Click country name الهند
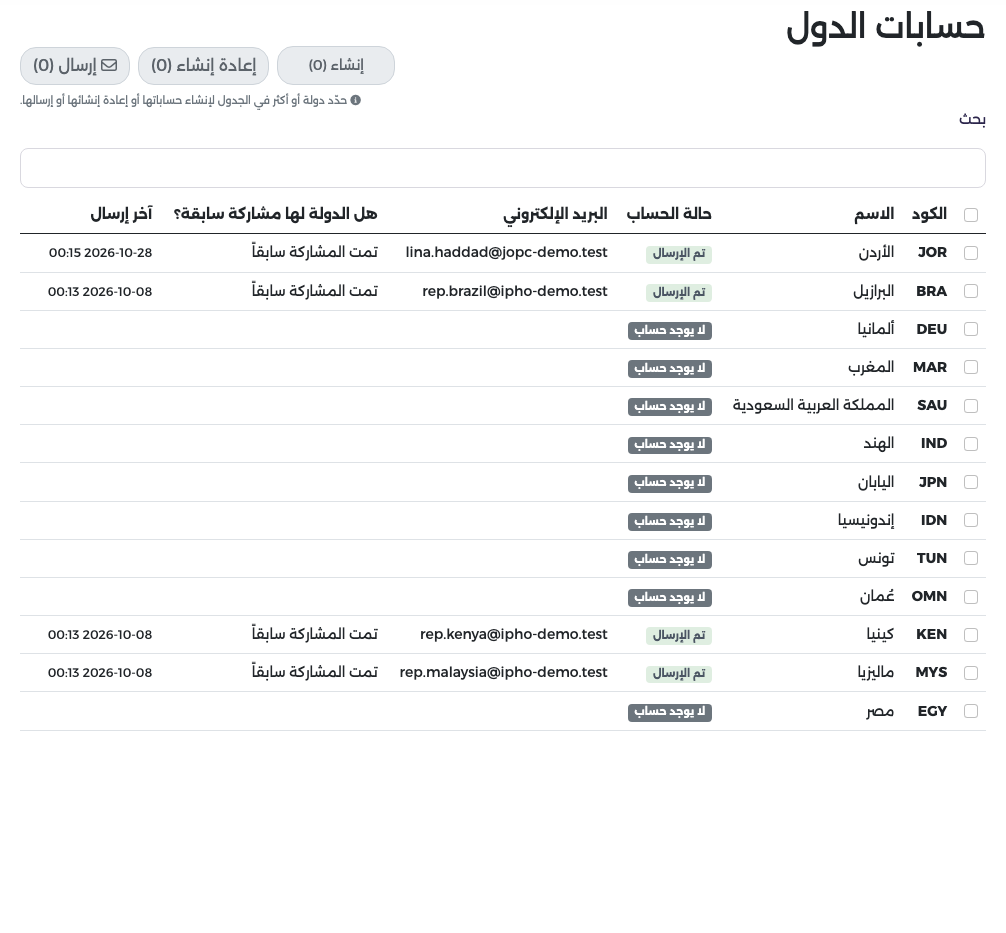The width and height of the screenshot is (1006, 933). point(879,443)
